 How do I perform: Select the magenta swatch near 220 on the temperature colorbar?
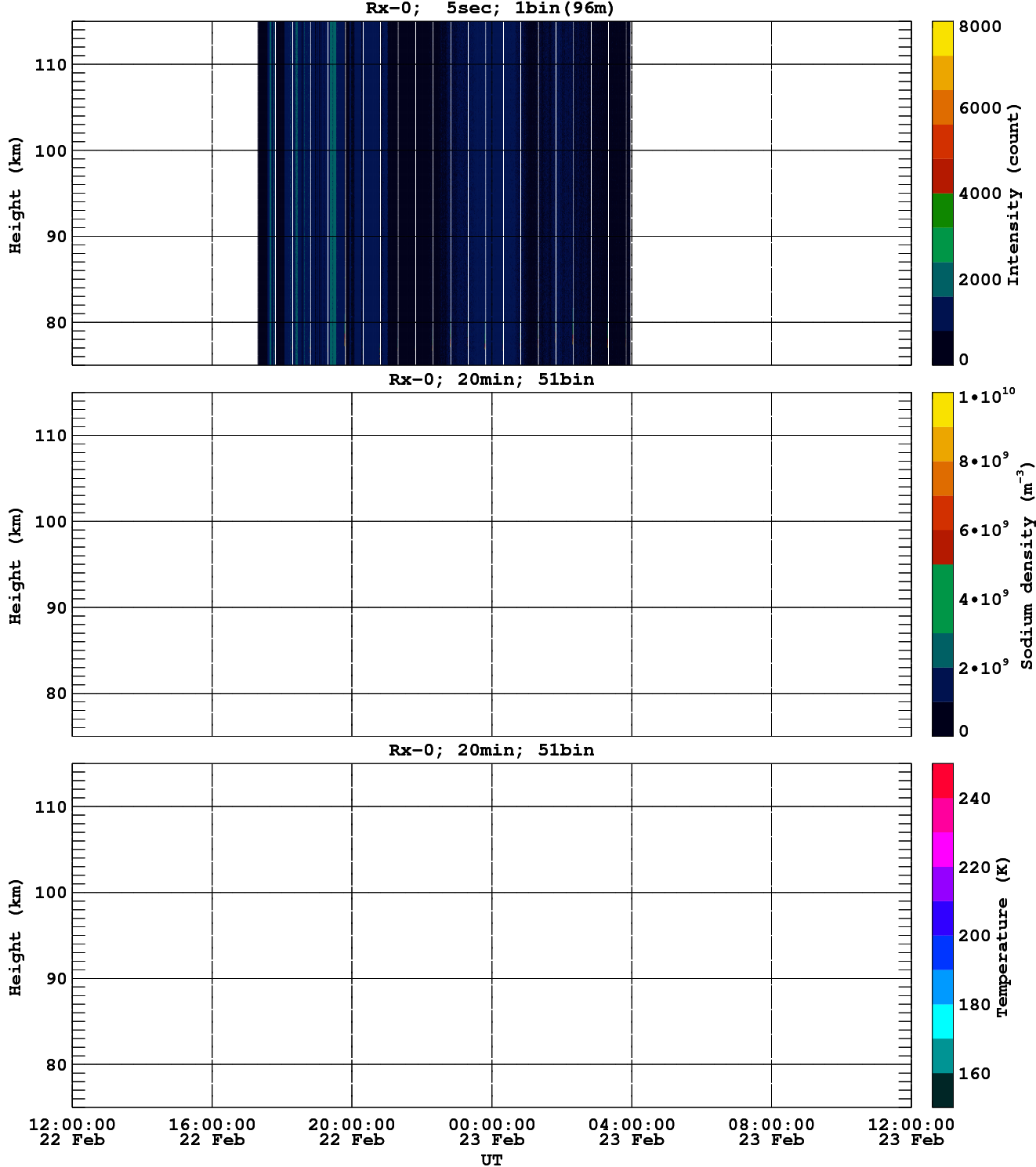(942, 850)
